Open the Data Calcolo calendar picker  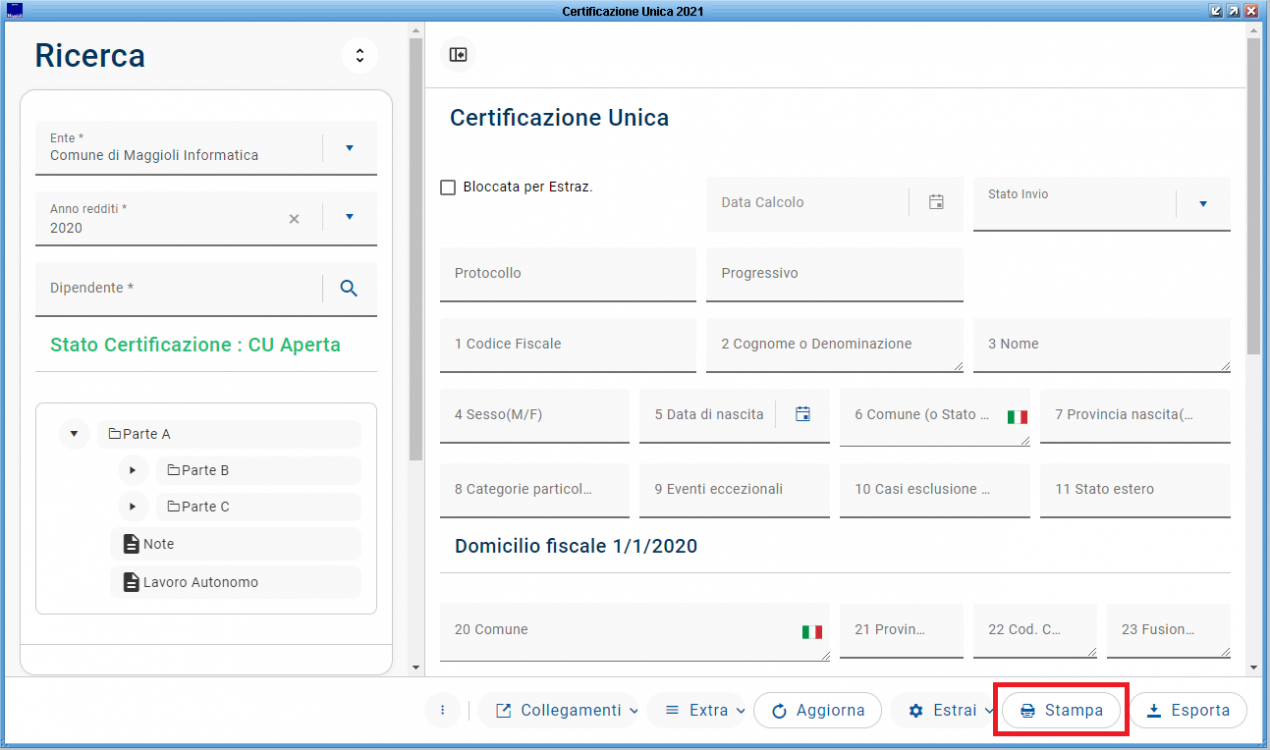(936, 202)
